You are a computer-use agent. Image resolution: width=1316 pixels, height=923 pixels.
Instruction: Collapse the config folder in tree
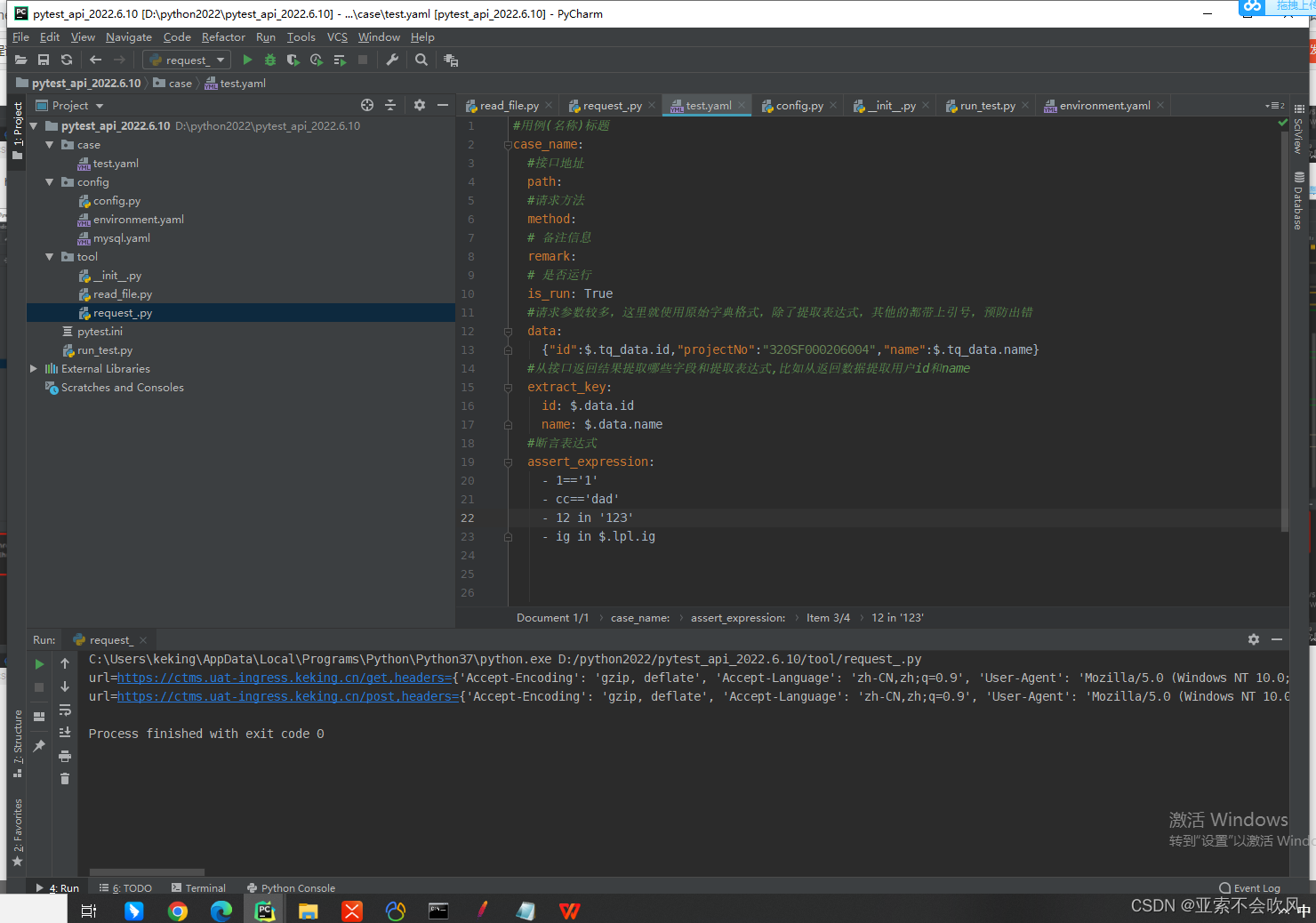(x=50, y=182)
